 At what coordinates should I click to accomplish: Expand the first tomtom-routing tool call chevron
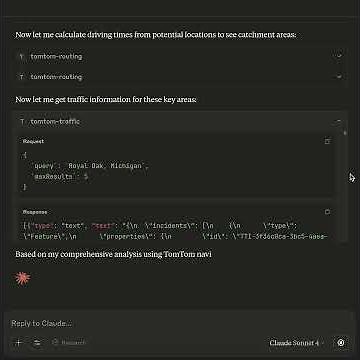(339, 55)
